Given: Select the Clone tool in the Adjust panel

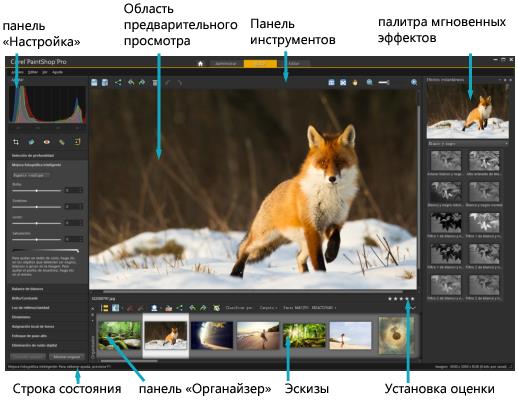Looking at the screenshot, I should pos(77,142).
